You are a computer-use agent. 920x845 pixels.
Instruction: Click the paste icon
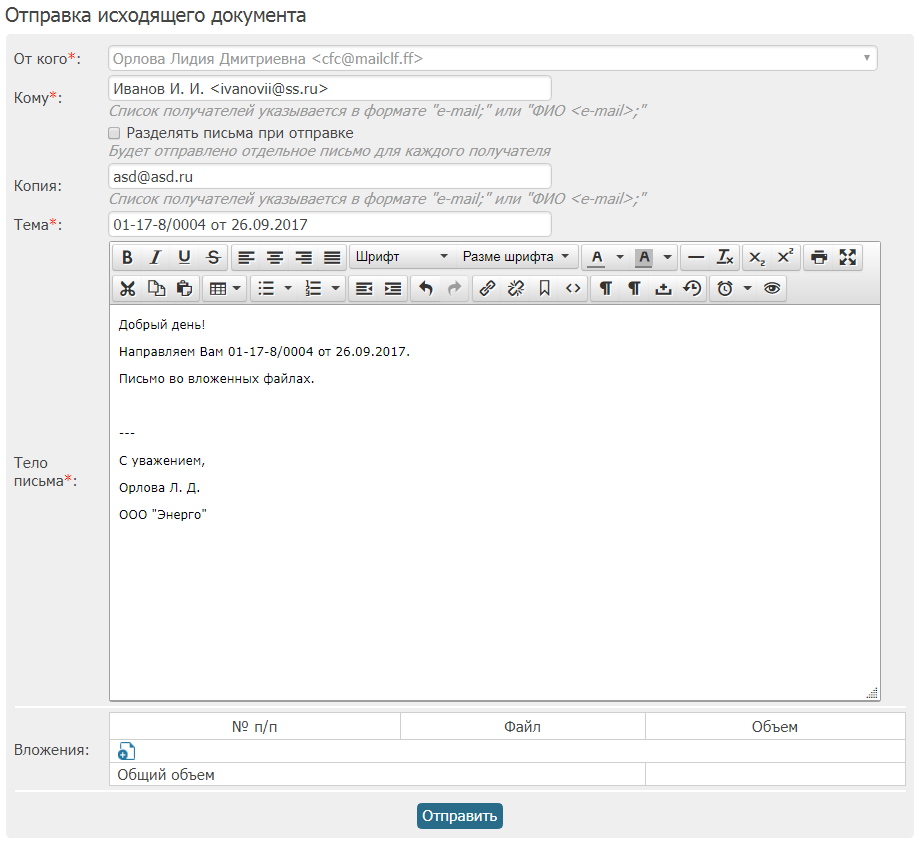184,288
